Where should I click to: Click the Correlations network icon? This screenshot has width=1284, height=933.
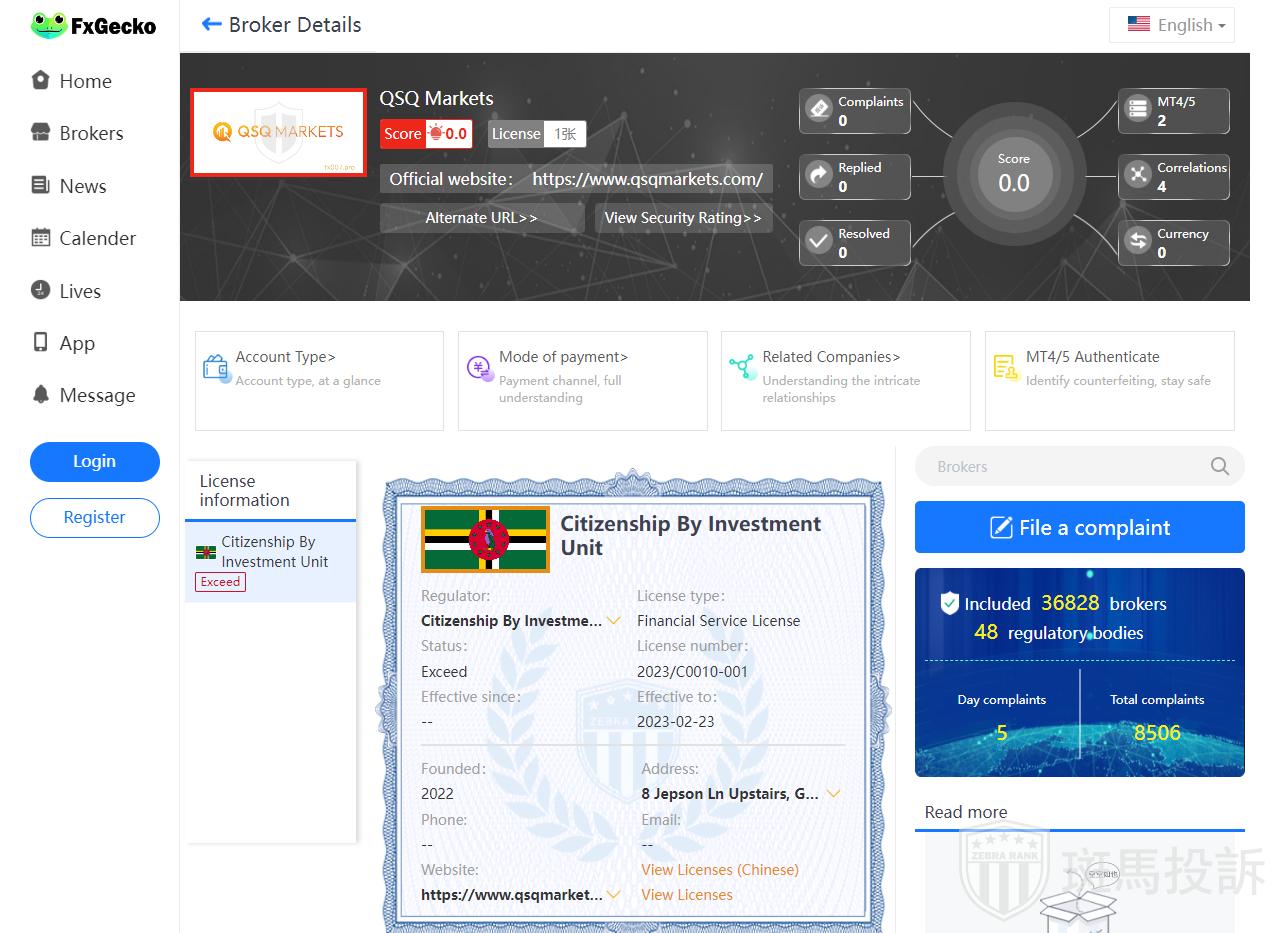1138,176
